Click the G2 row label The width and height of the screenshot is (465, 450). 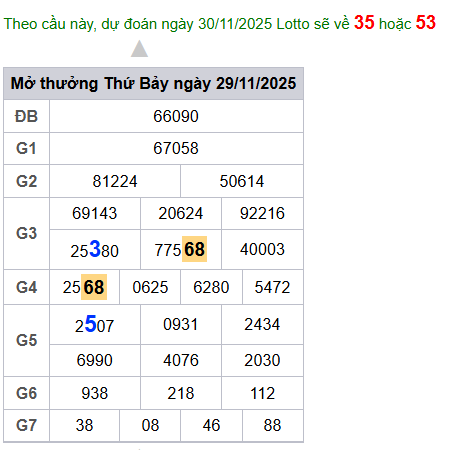coord(26,181)
